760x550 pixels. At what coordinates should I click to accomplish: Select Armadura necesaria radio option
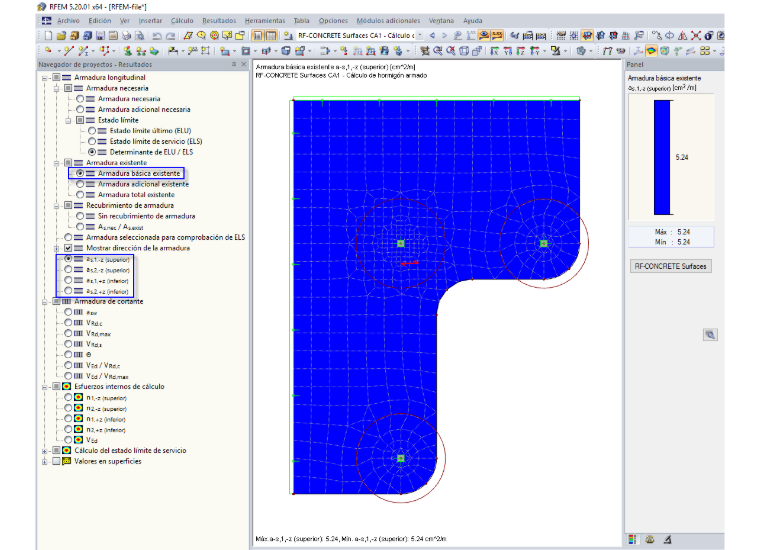(80, 99)
